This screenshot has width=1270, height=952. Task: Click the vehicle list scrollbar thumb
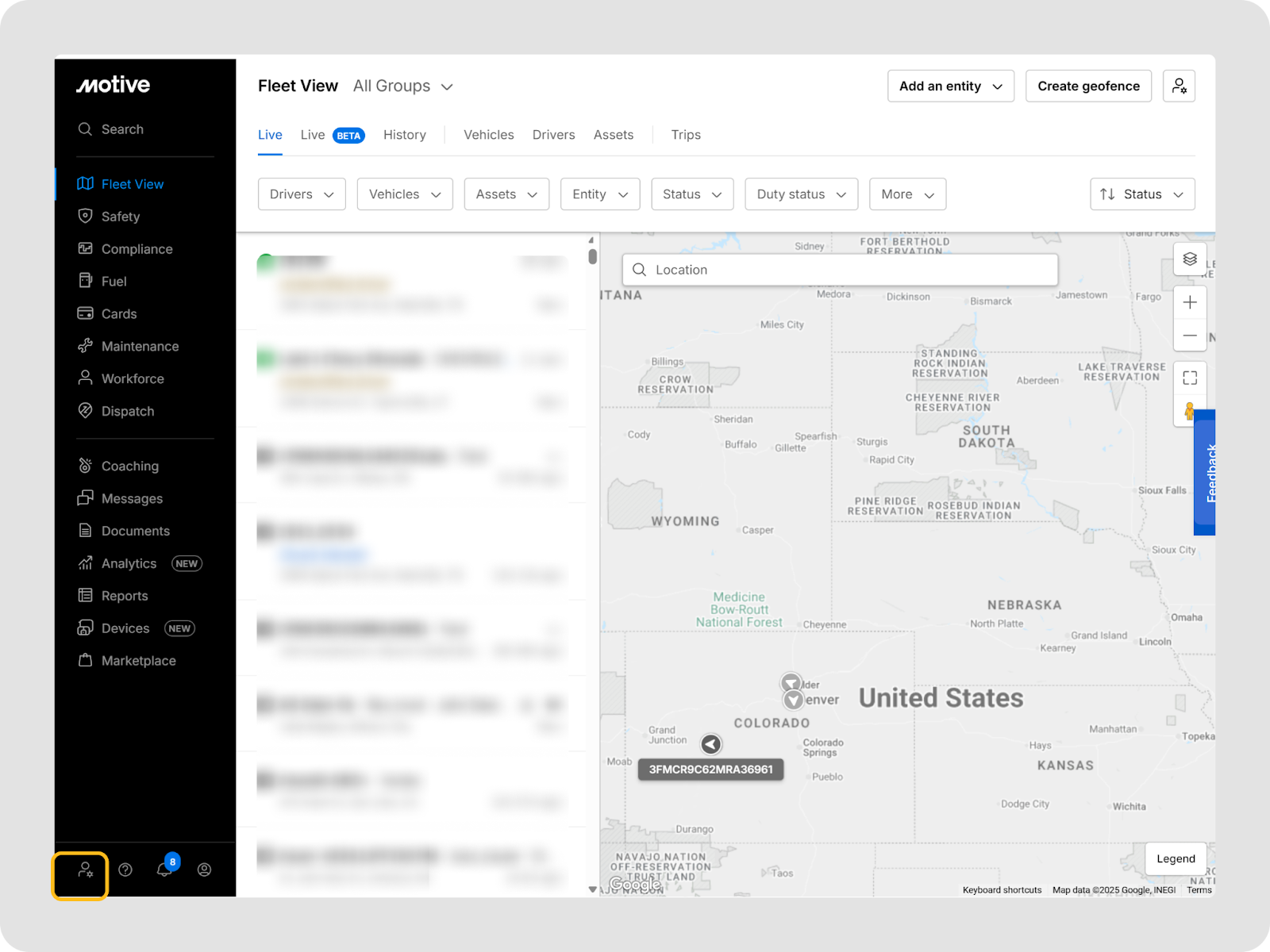(592, 256)
